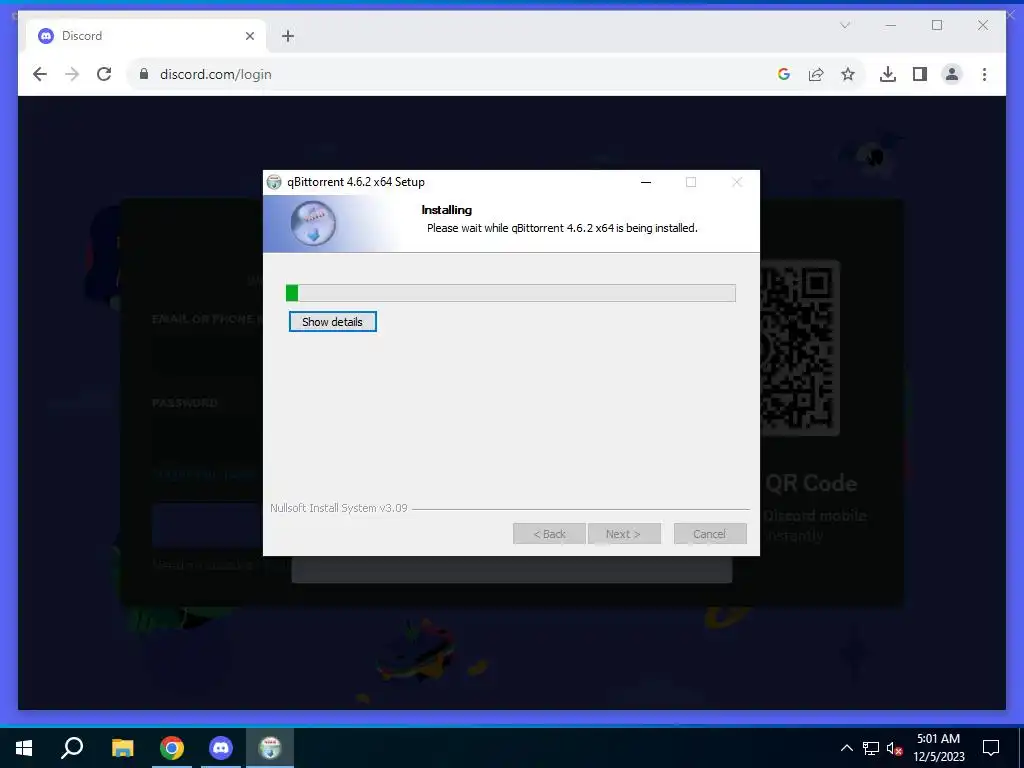Viewport: 1024px width, 768px height.
Task: Click the installation progress bar
Action: tap(511, 293)
